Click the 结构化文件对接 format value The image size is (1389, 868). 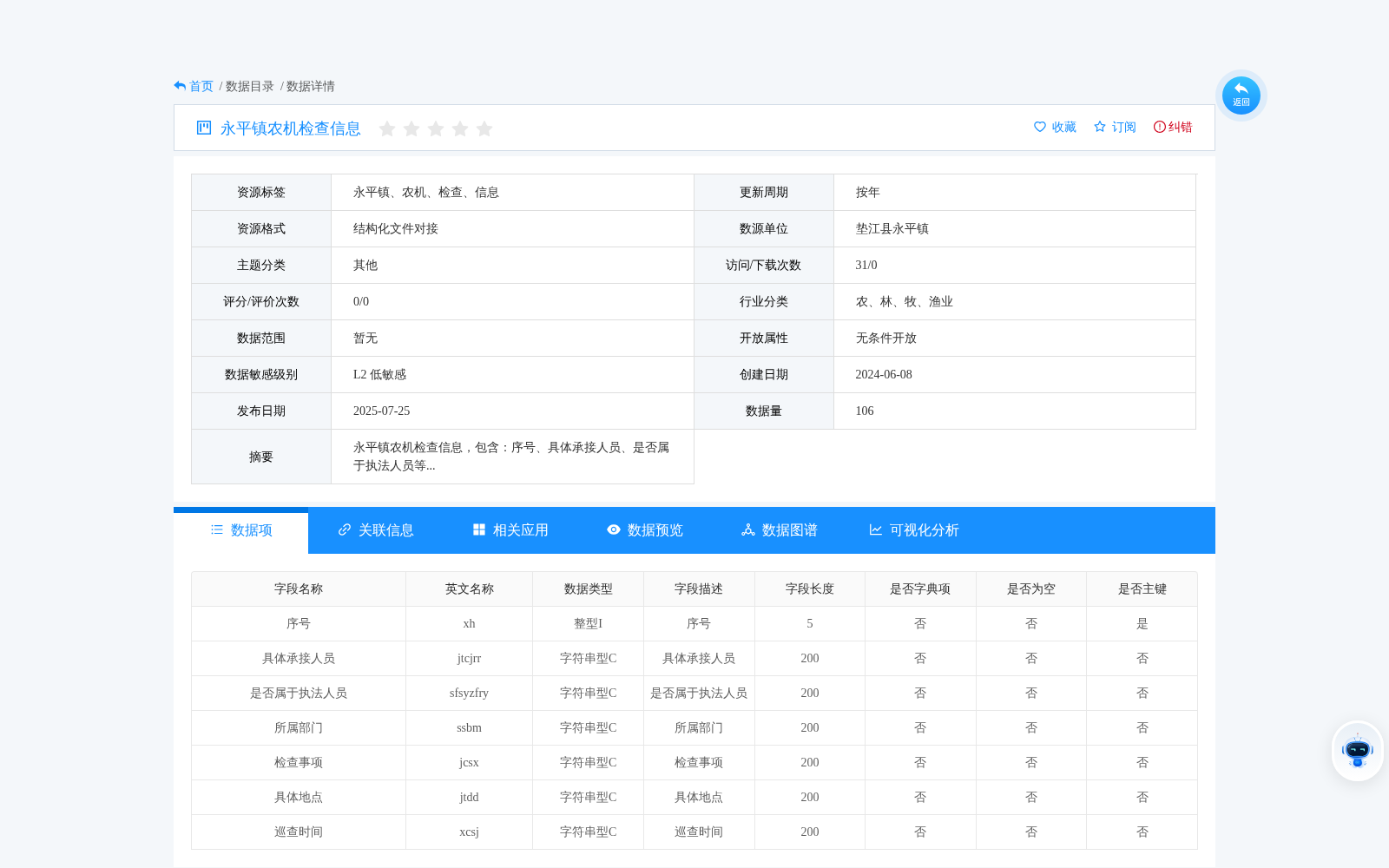click(396, 229)
